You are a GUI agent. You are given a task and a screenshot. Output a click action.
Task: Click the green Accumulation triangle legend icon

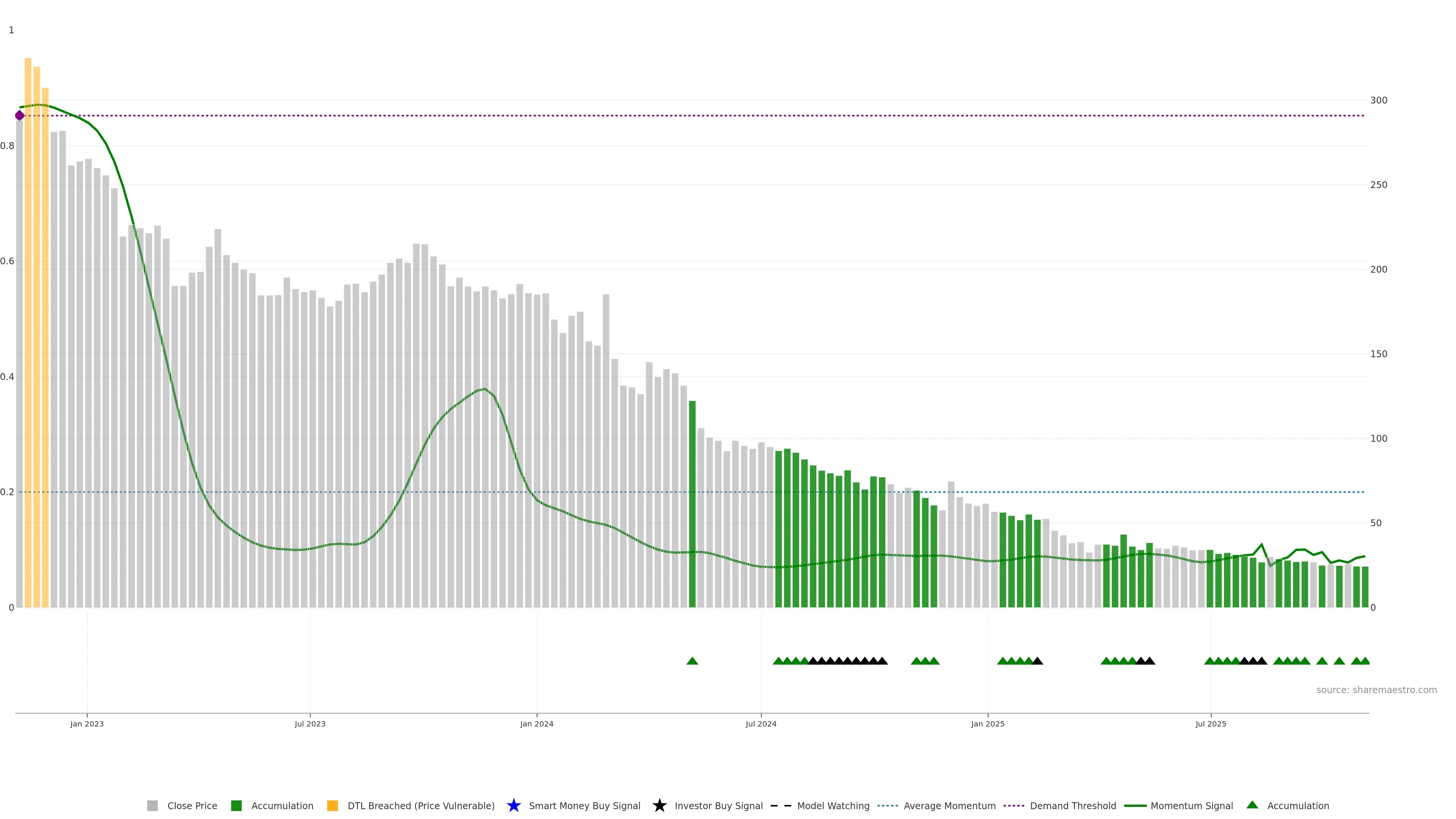click(x=1252, y=805)
